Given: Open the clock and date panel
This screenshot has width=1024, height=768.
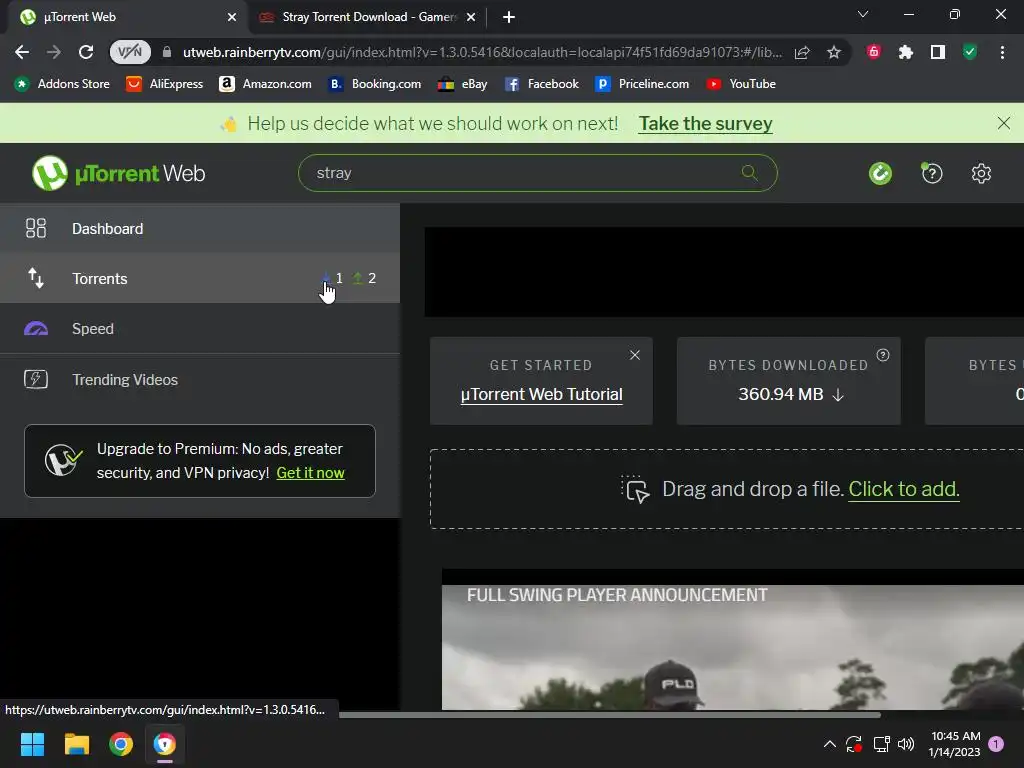Looking at the screenshot, I should 955,744.
